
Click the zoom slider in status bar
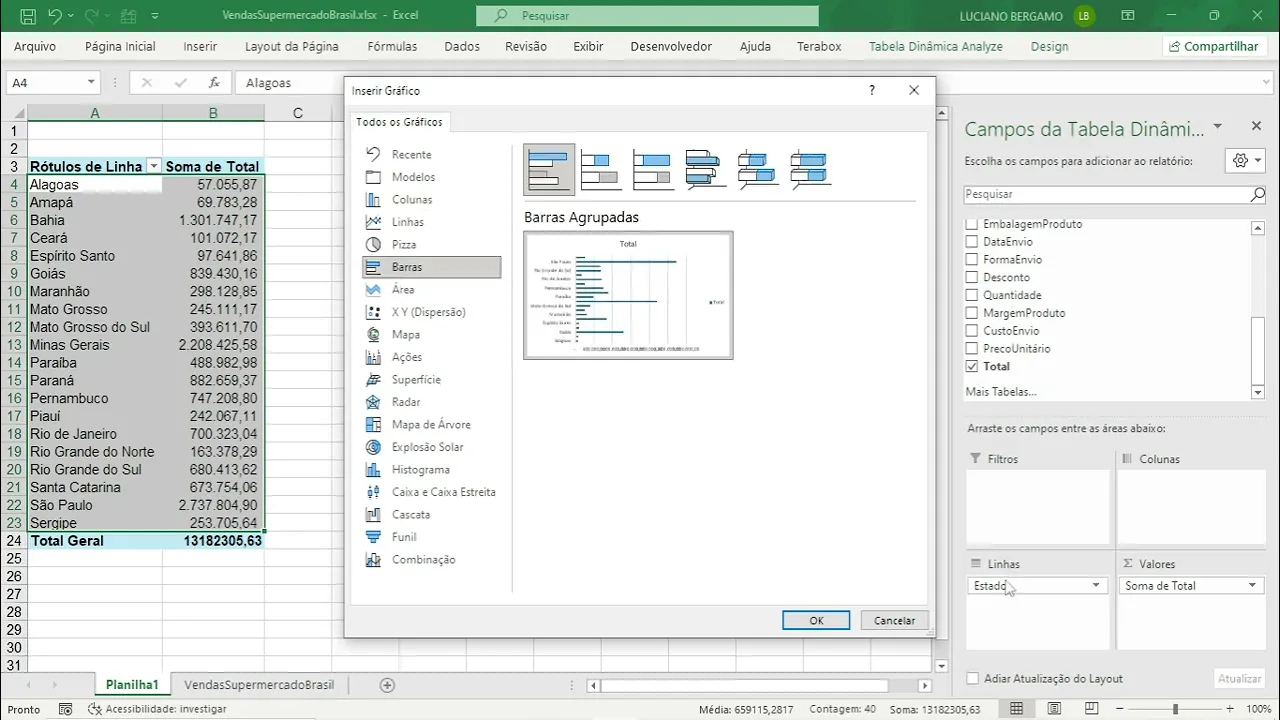click(1175, 709)
